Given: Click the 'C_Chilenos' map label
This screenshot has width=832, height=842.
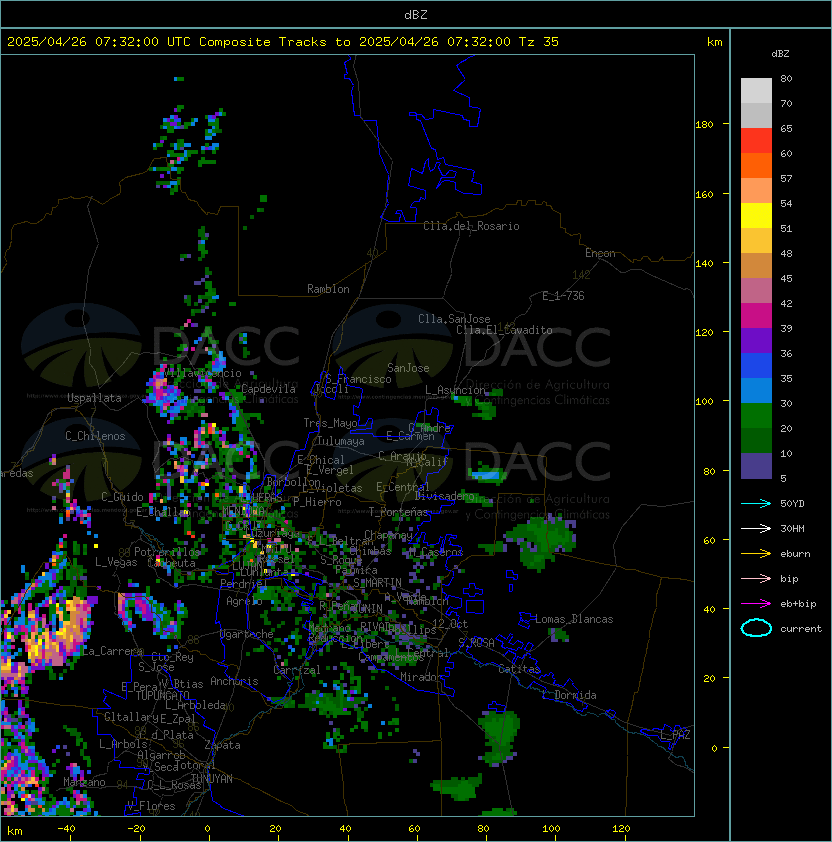Looking at the screenshot, I should 95,436.
